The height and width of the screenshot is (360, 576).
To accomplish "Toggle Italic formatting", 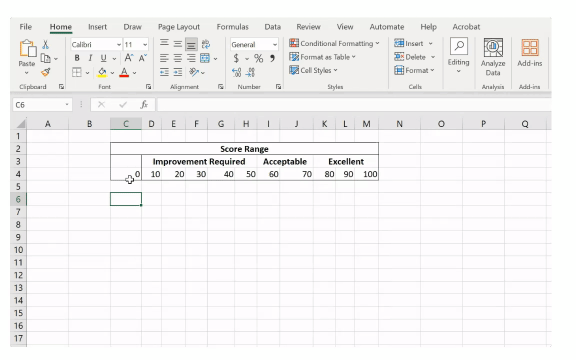I will pyautogui.click(x=90, y=58).
